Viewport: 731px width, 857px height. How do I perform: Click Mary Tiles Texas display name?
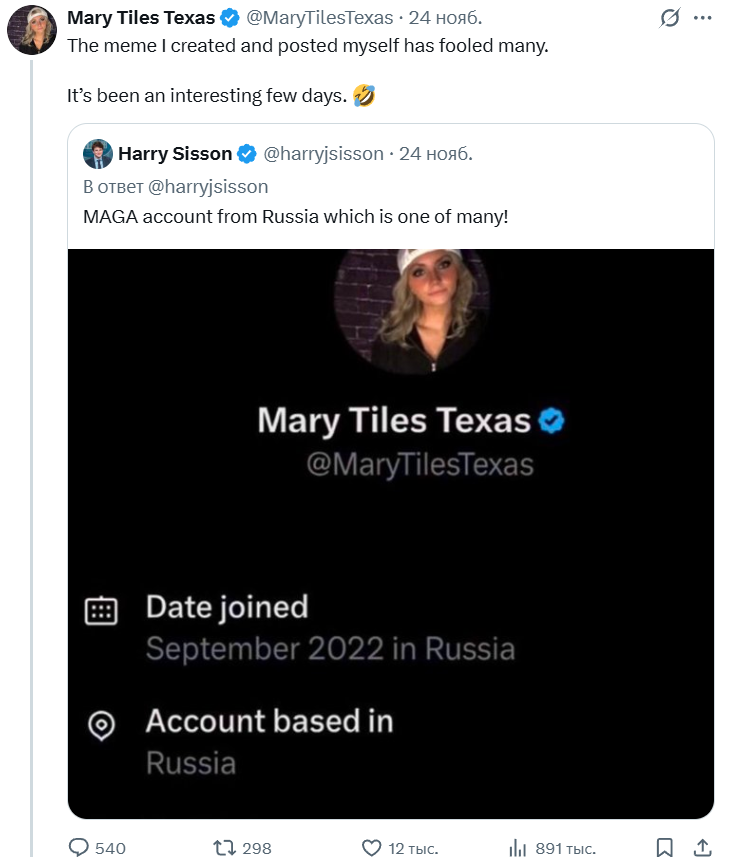(x=140, y=18)
